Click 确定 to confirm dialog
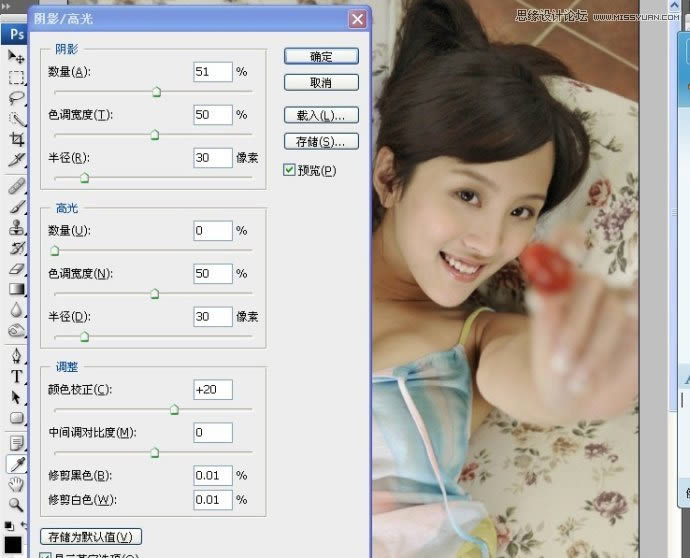Image resolution: width=690 pixels, height=558 pixels. pos(321,56)
